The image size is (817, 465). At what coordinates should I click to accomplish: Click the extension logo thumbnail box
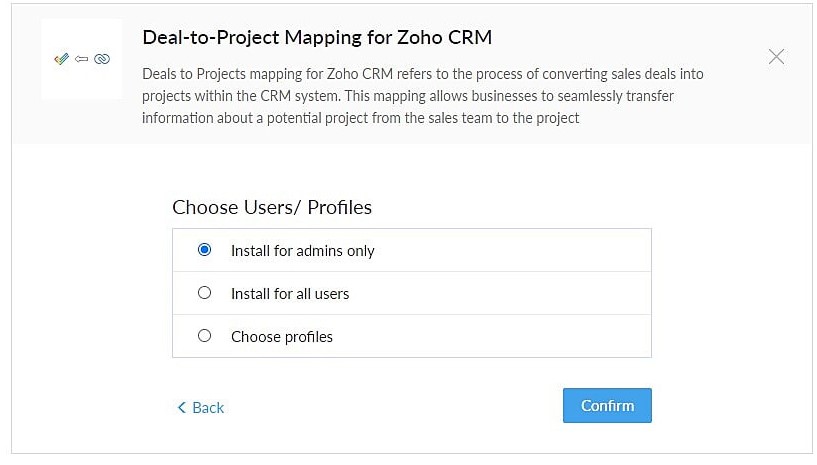82,59
